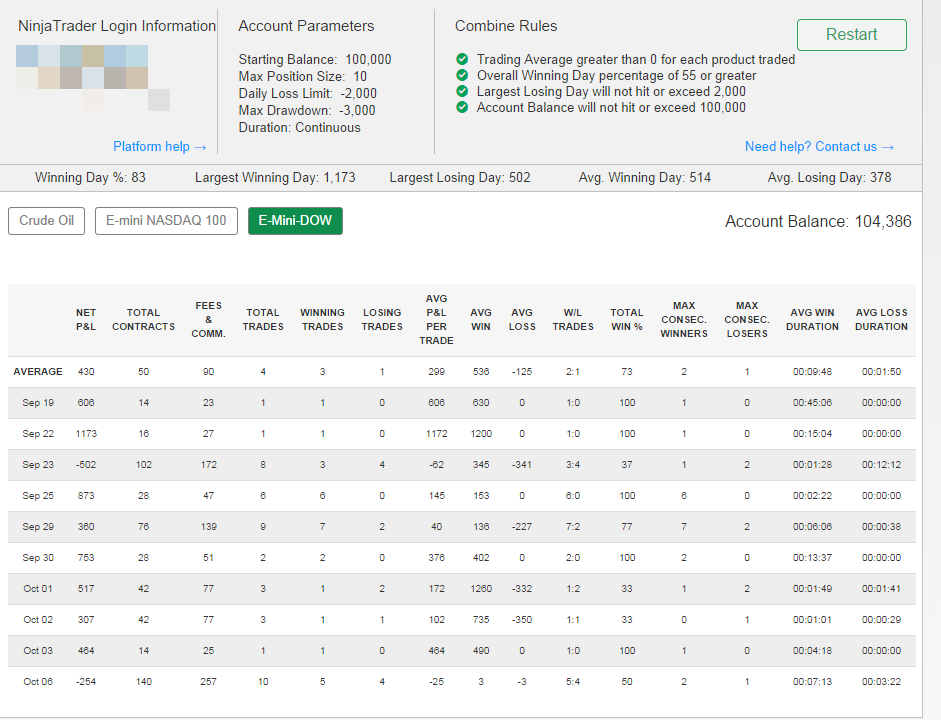The image size is (941, 720).
Task: Click the W/L TRADES column header
Action: coord(573,320)
